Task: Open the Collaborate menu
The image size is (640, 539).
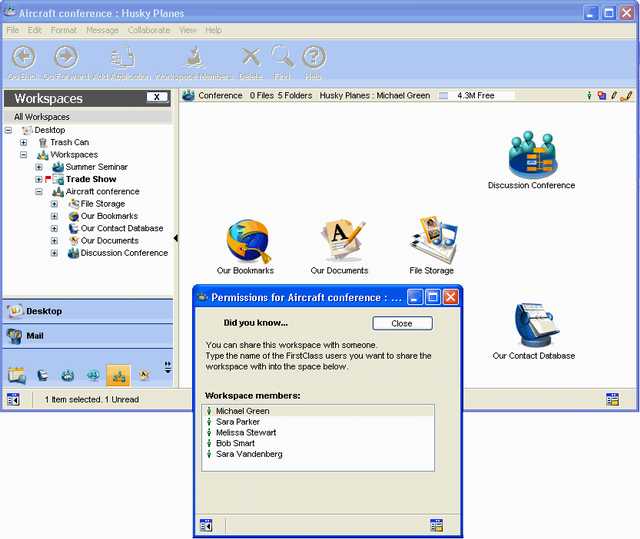Action: pyautogui.click(x=148, y=31)
